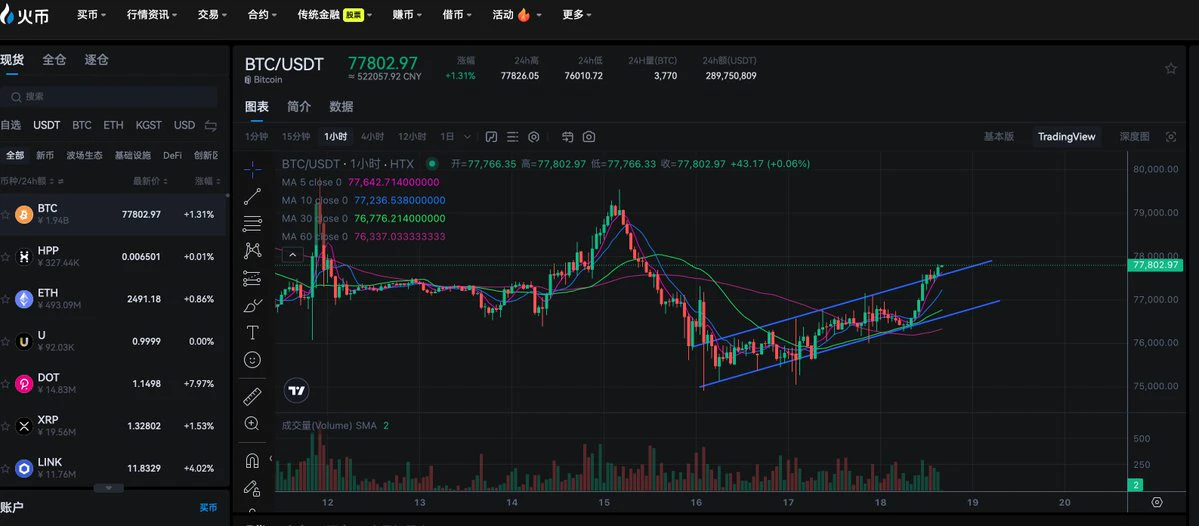The height and width of the screenshot is (526, 1199).
Task: Toggle lock drawings while drawing mode
Action: pyautogui.click(x=252, y=487)
